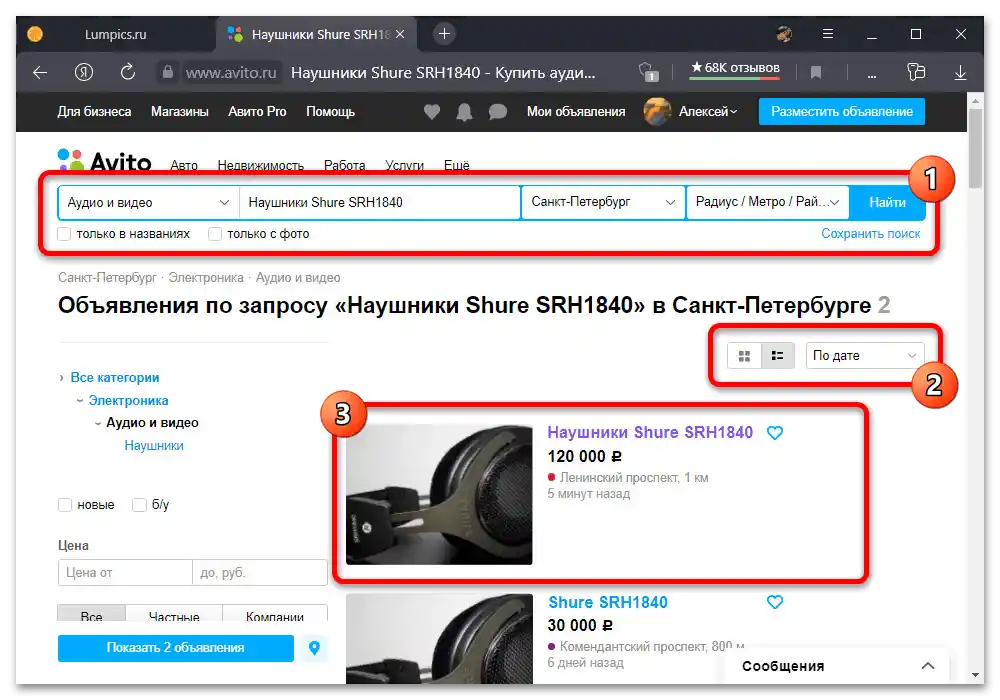Open notifications bell icon

464,112
